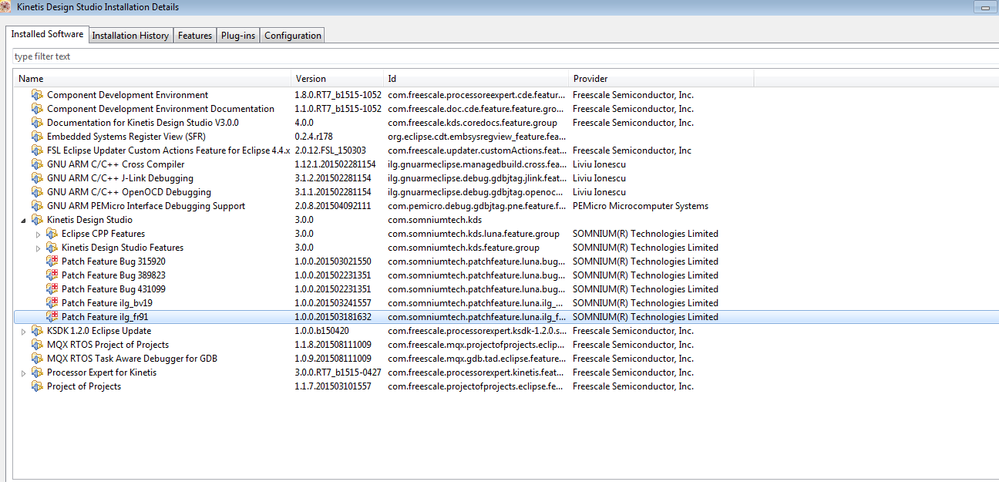Click version 1.0.9.201508111009
This screenshot has width=999, height=486.
coord(333,359)
